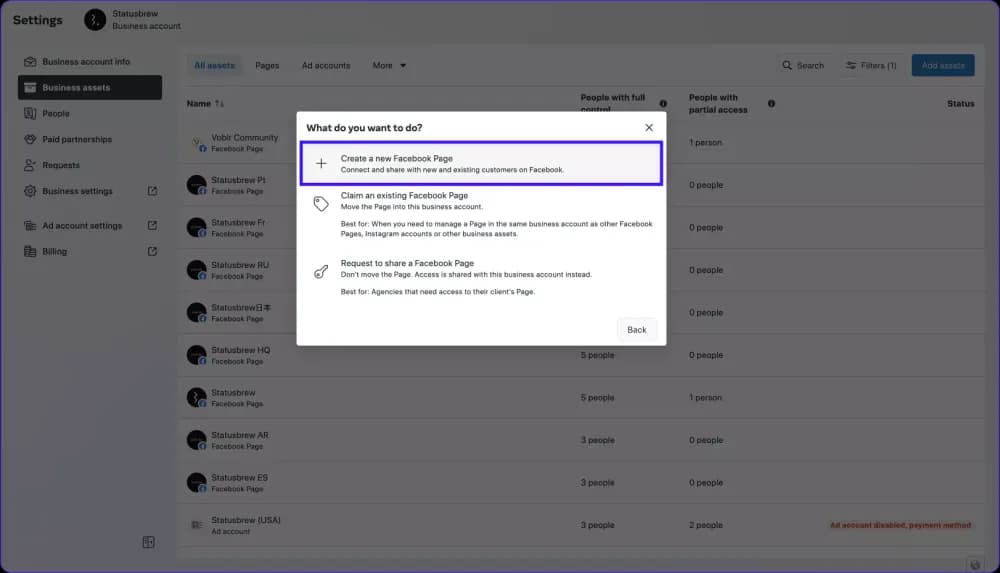Expand the More dropdown tab

click(389, 66)
